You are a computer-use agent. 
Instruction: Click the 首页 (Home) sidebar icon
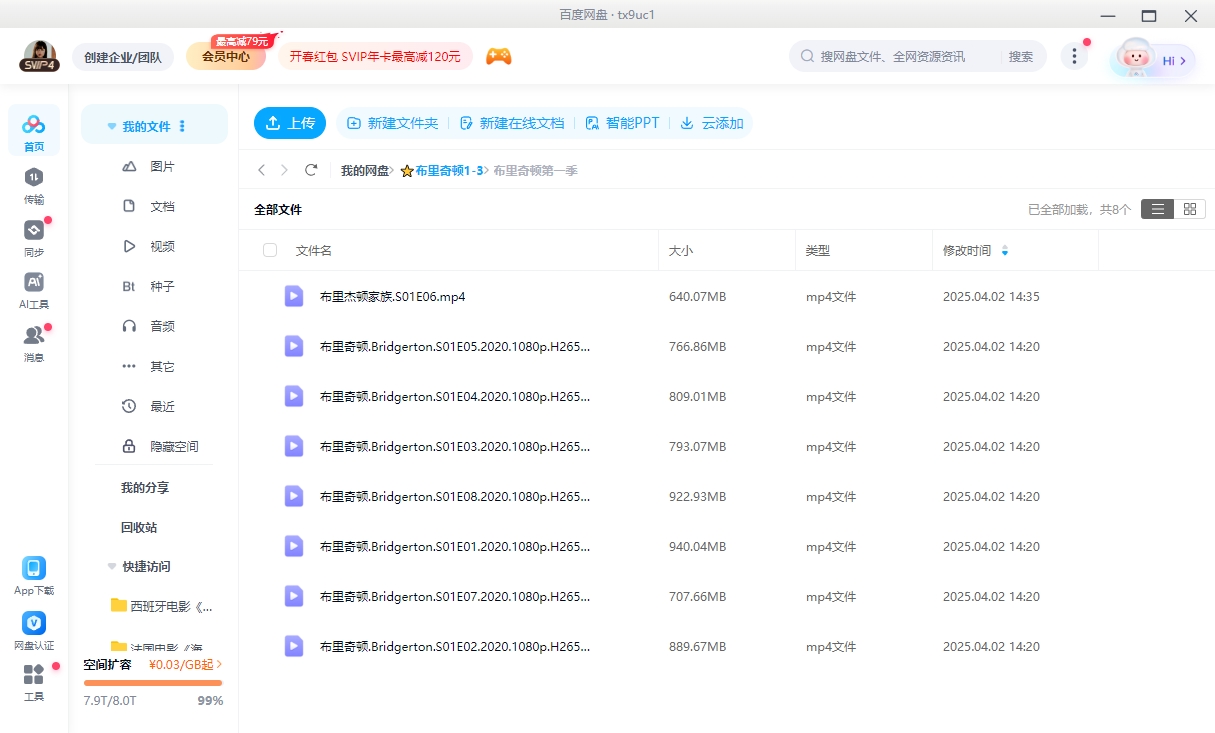click(34, 128)
